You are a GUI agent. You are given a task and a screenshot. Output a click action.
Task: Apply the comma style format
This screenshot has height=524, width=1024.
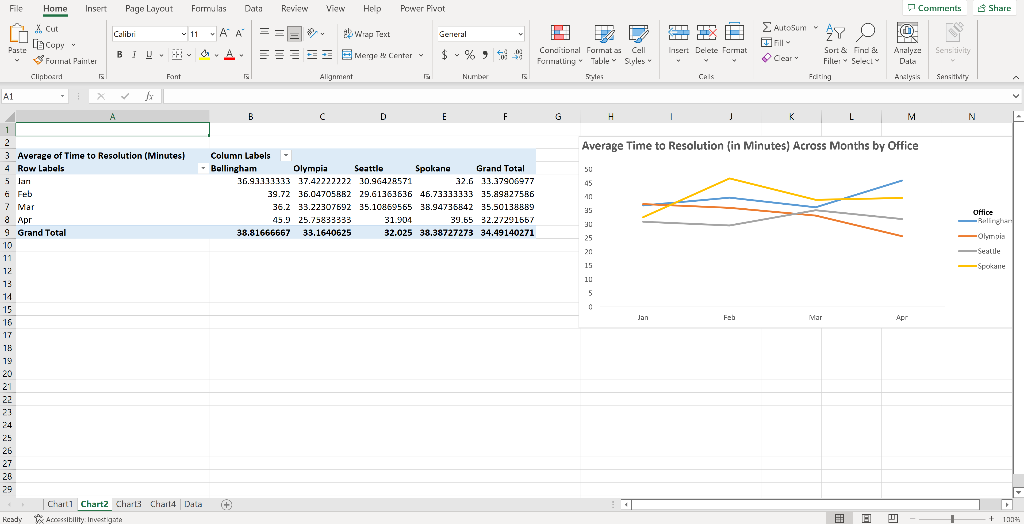pos(485,55)
